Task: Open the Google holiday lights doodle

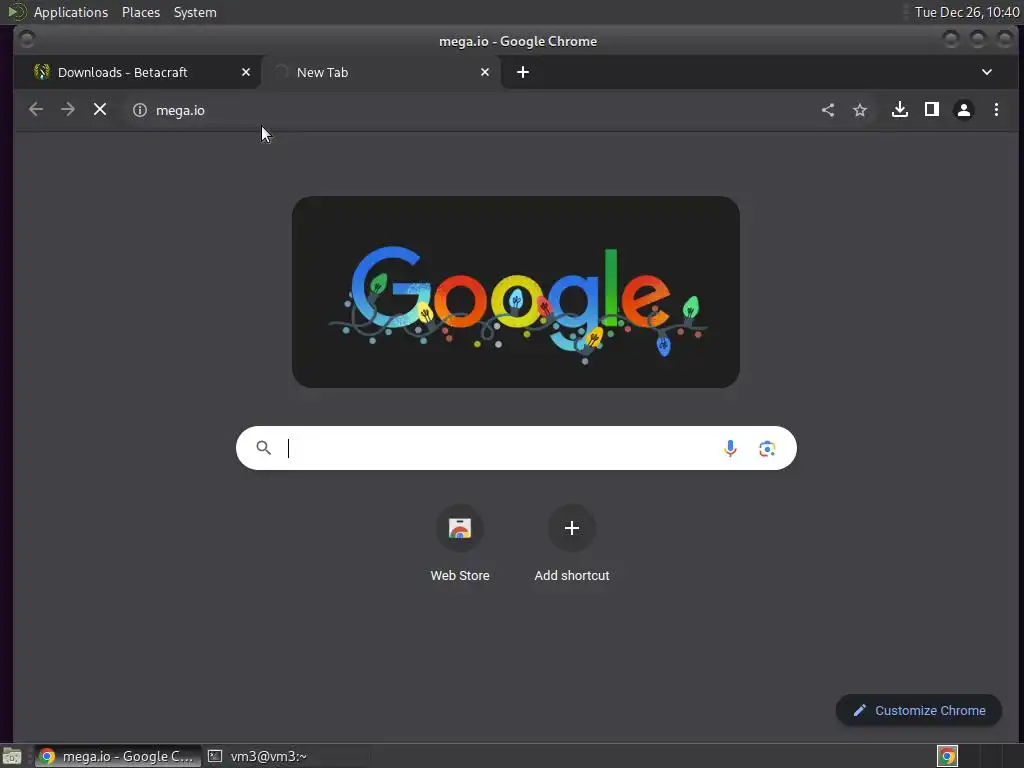Action: pos(516,292)
